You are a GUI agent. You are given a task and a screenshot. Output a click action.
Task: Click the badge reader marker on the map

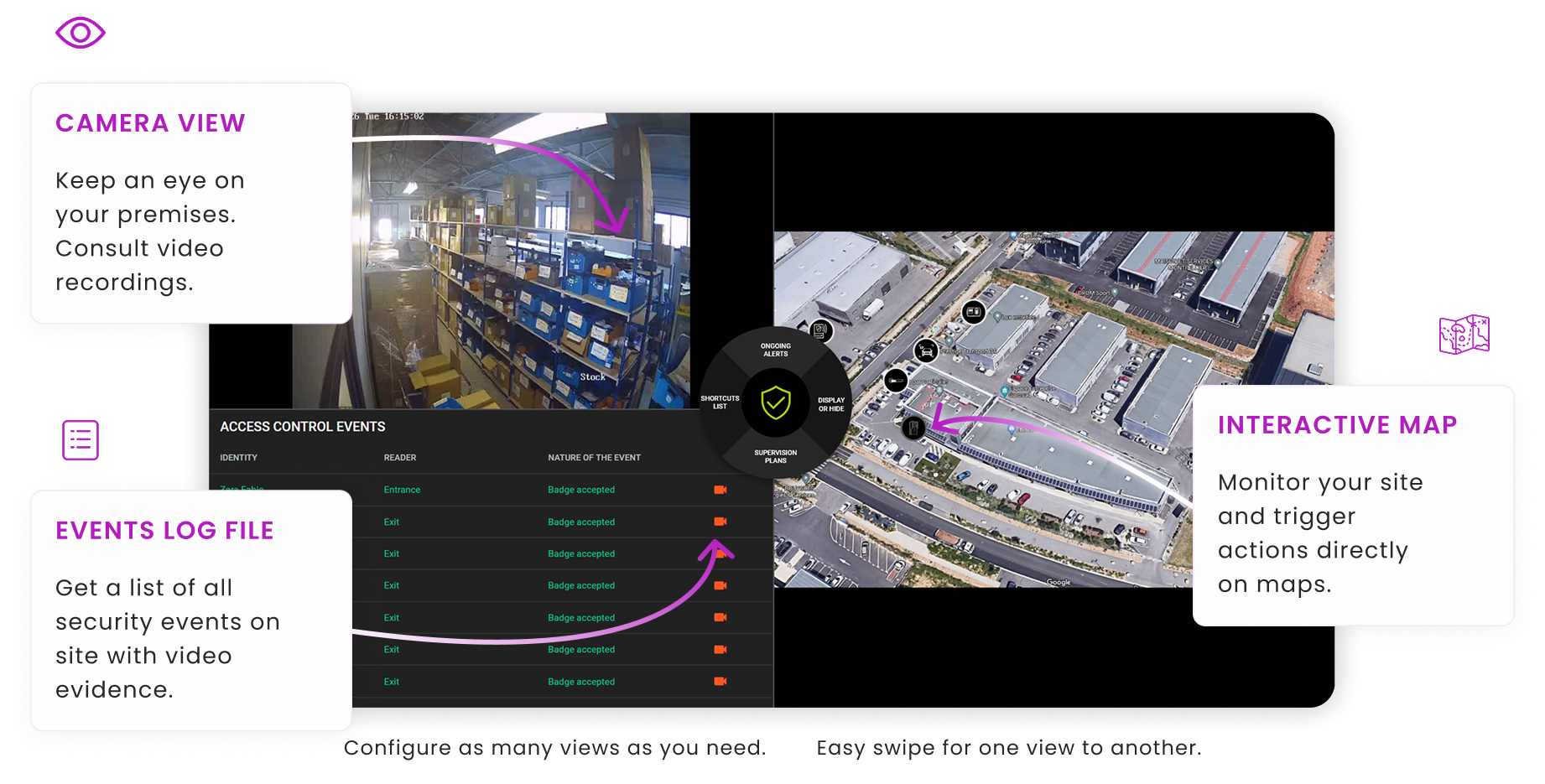pyautogui.click(x=821, y=330)
